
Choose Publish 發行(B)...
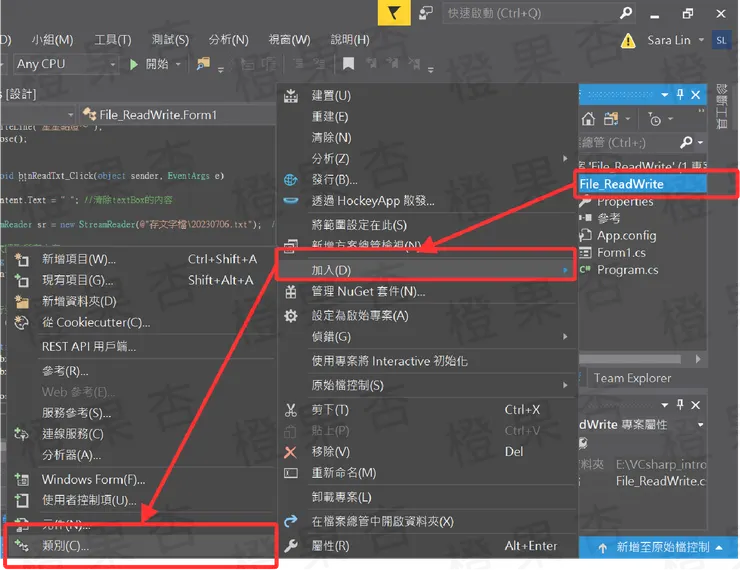(x=427, y=180)
